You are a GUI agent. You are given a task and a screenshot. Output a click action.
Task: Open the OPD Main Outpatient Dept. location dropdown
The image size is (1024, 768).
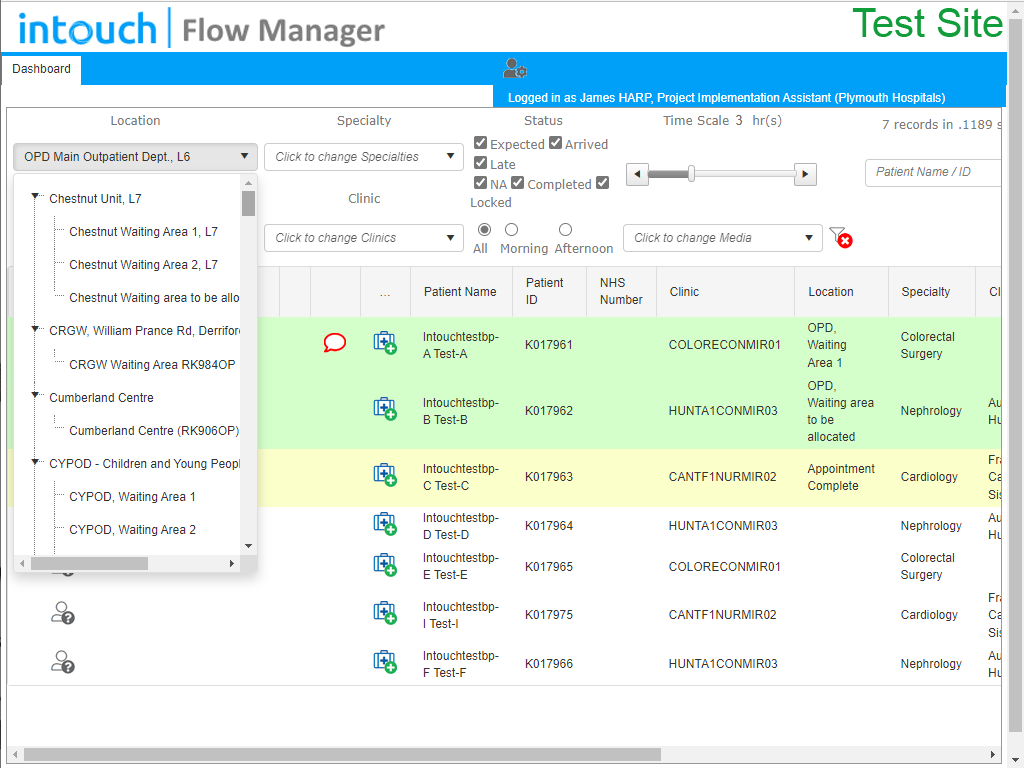pyautogui.click(x=135, y=157)
